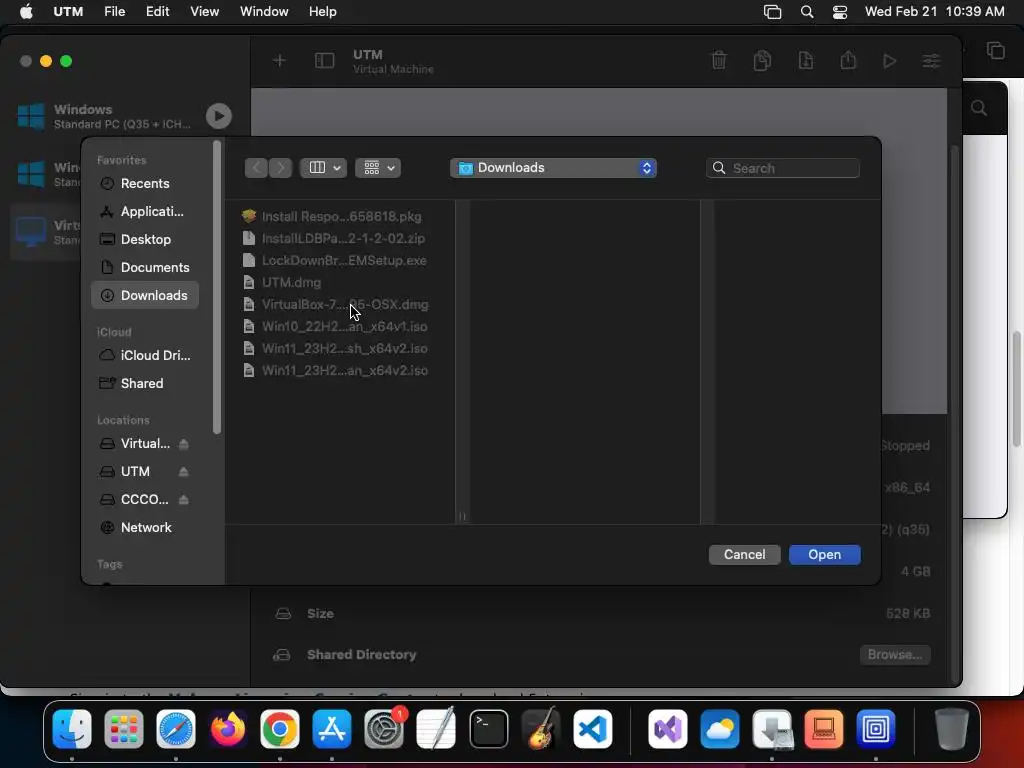Open the UTM application menu
1024x768 pixels.
(x=68, y=12)
